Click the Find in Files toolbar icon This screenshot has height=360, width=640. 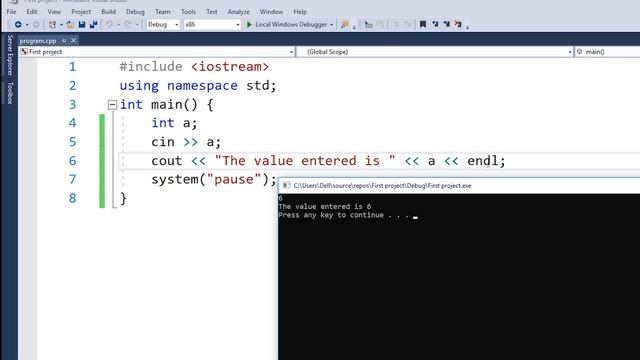pos(345,24)
